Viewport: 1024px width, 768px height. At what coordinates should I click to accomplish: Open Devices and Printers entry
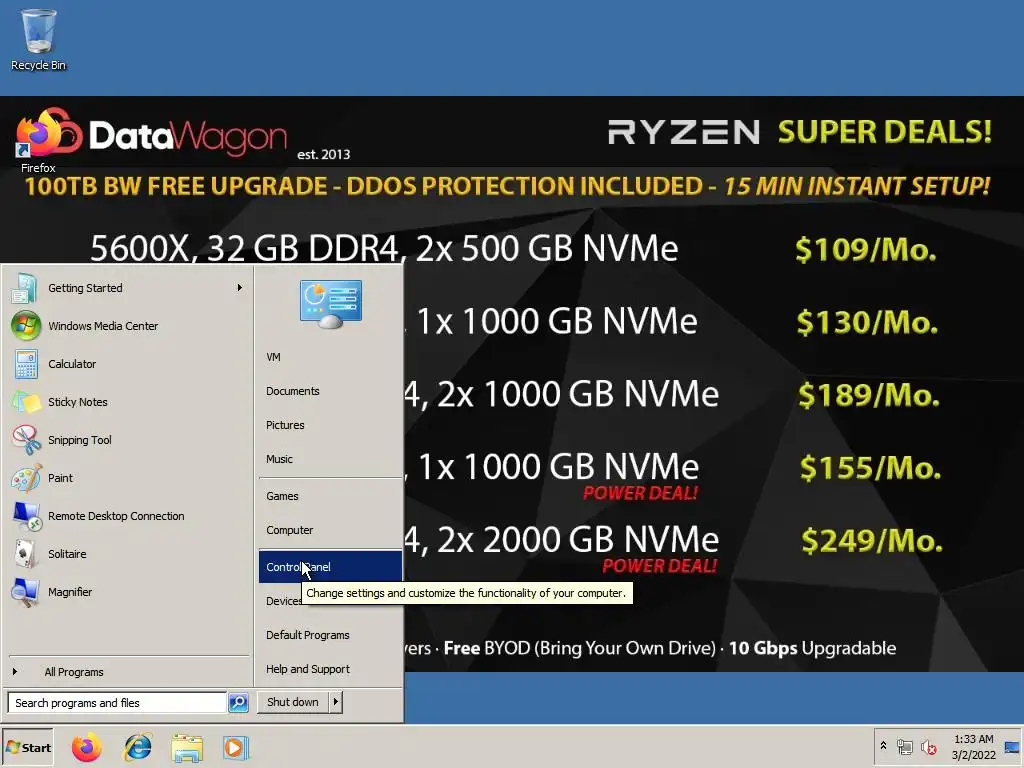pyautogui.click(x=281, y=601)
